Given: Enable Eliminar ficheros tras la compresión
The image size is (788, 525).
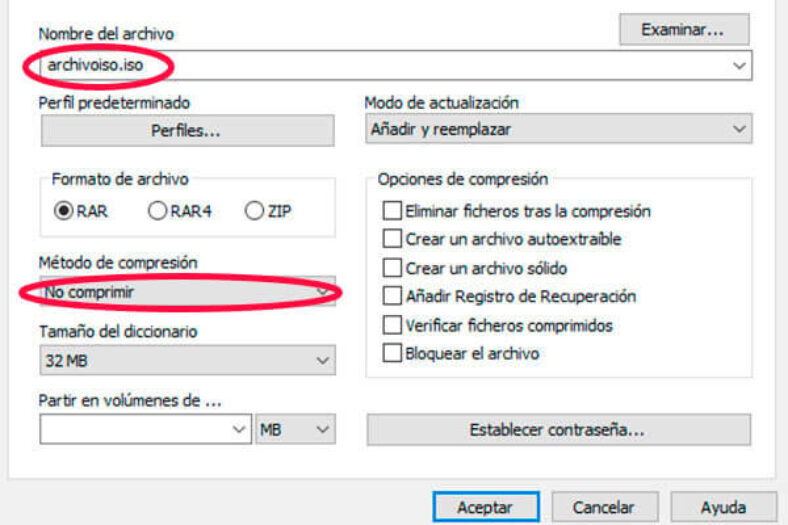Looking at the screenshot, I should (392, 211).
